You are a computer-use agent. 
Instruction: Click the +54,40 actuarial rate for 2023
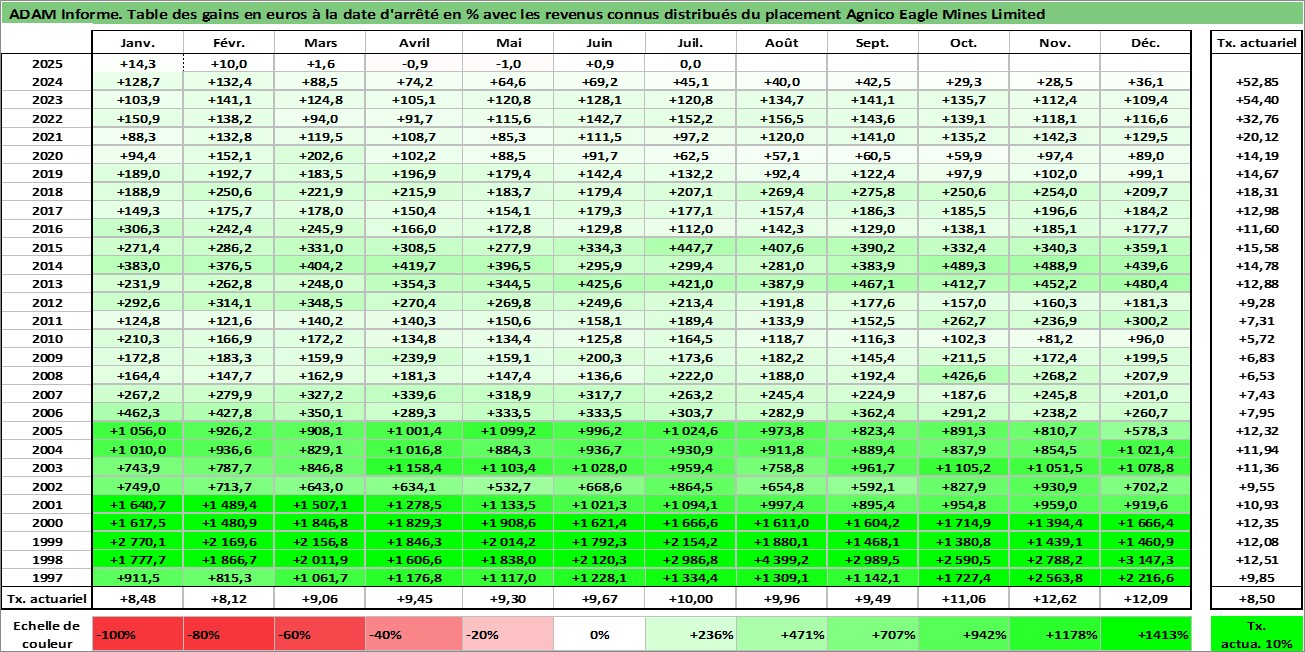pyautogui.click(x=1257, y=100)
